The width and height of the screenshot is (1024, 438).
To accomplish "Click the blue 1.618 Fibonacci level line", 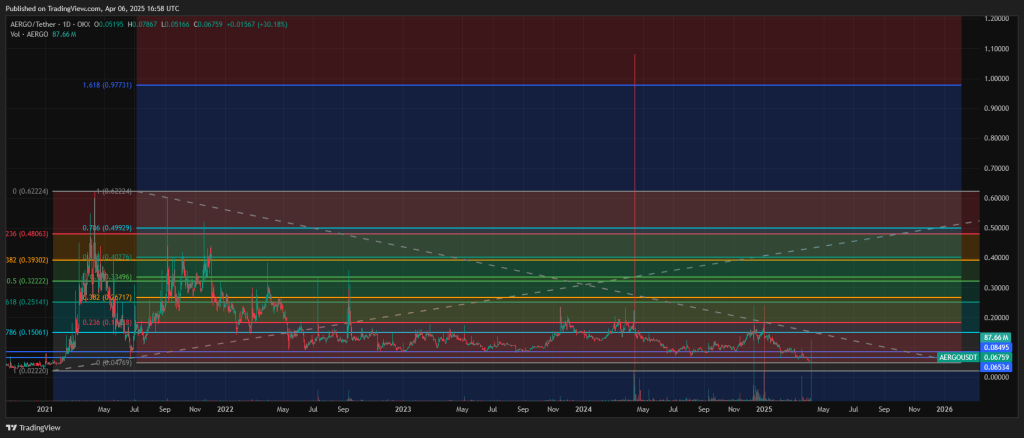I will 549,85.
